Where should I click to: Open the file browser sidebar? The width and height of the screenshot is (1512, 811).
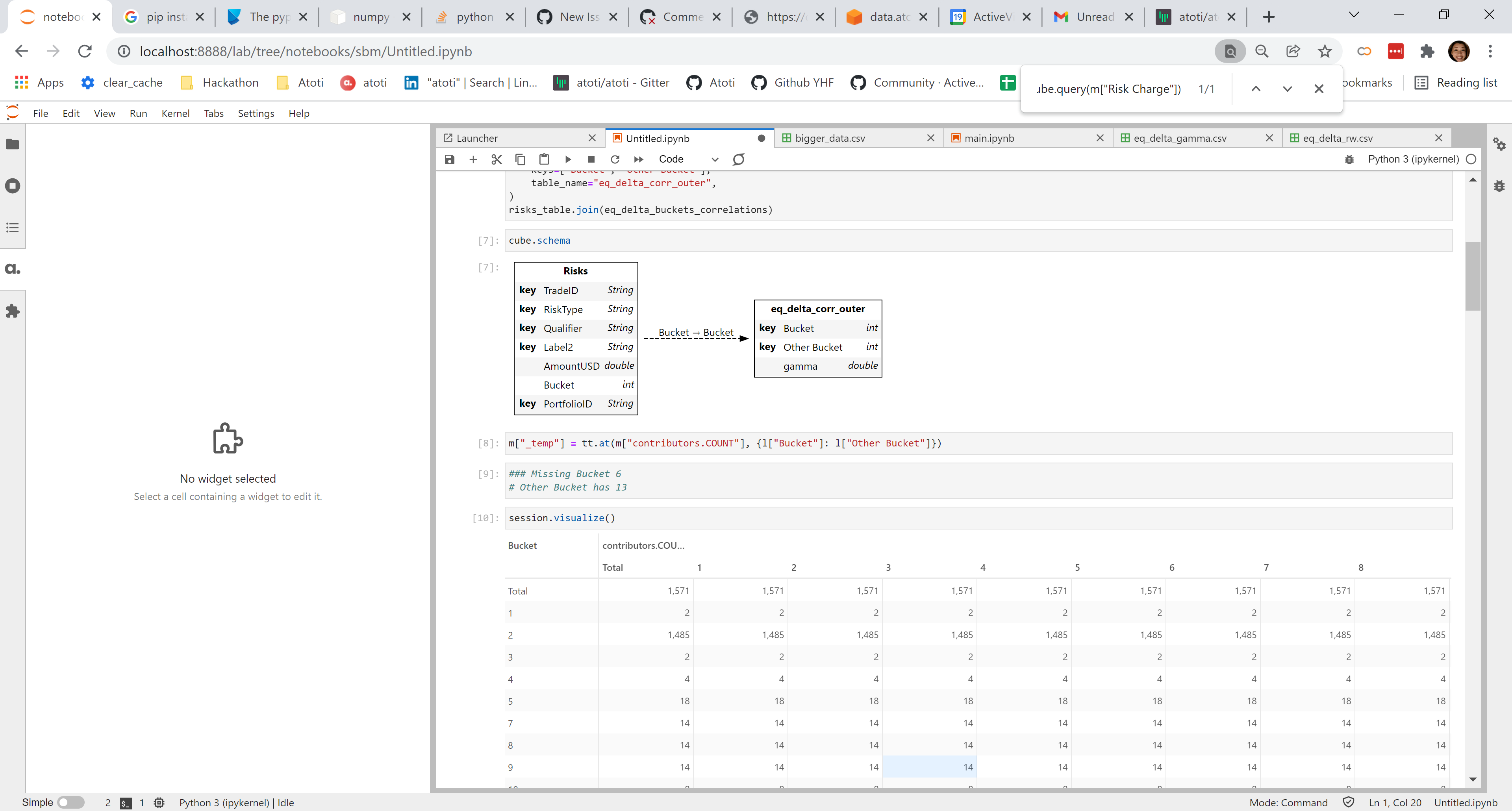(13, 144)
